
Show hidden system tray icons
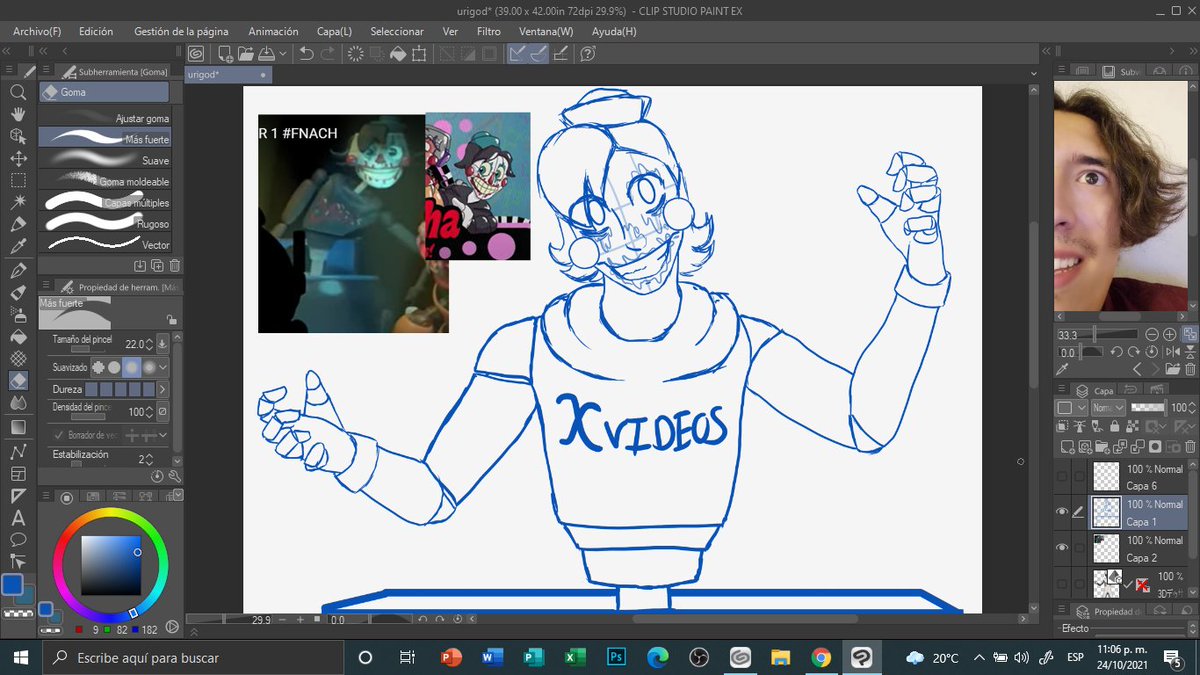pos(981,657)
